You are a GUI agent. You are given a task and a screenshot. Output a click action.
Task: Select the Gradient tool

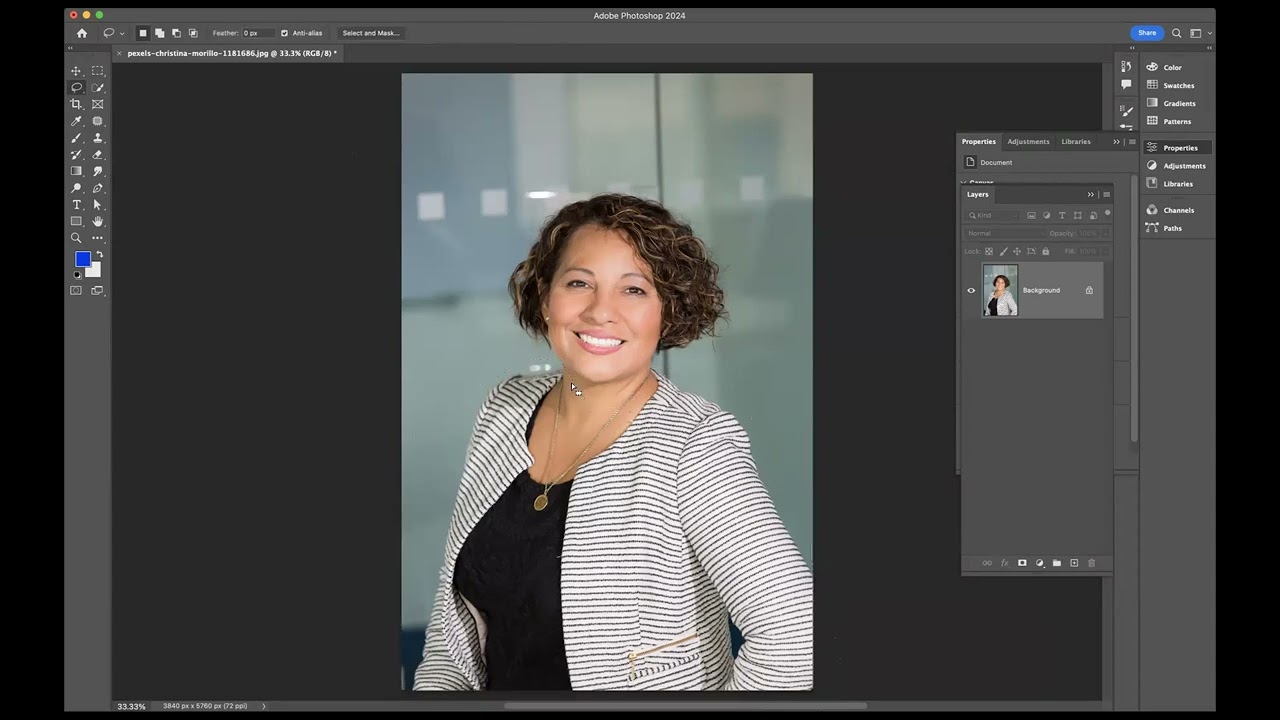[76, 171]
